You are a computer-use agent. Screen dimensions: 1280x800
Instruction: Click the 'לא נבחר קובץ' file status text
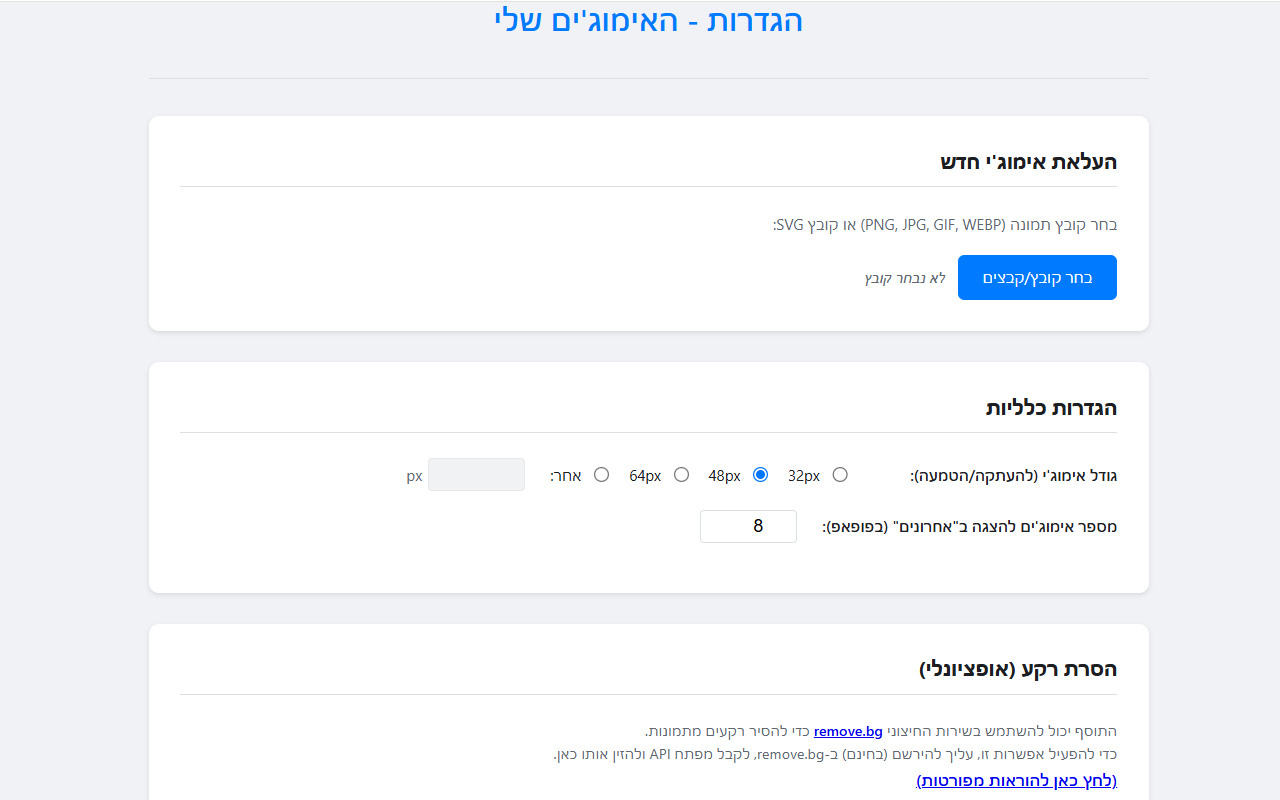(x=905, y=278)
